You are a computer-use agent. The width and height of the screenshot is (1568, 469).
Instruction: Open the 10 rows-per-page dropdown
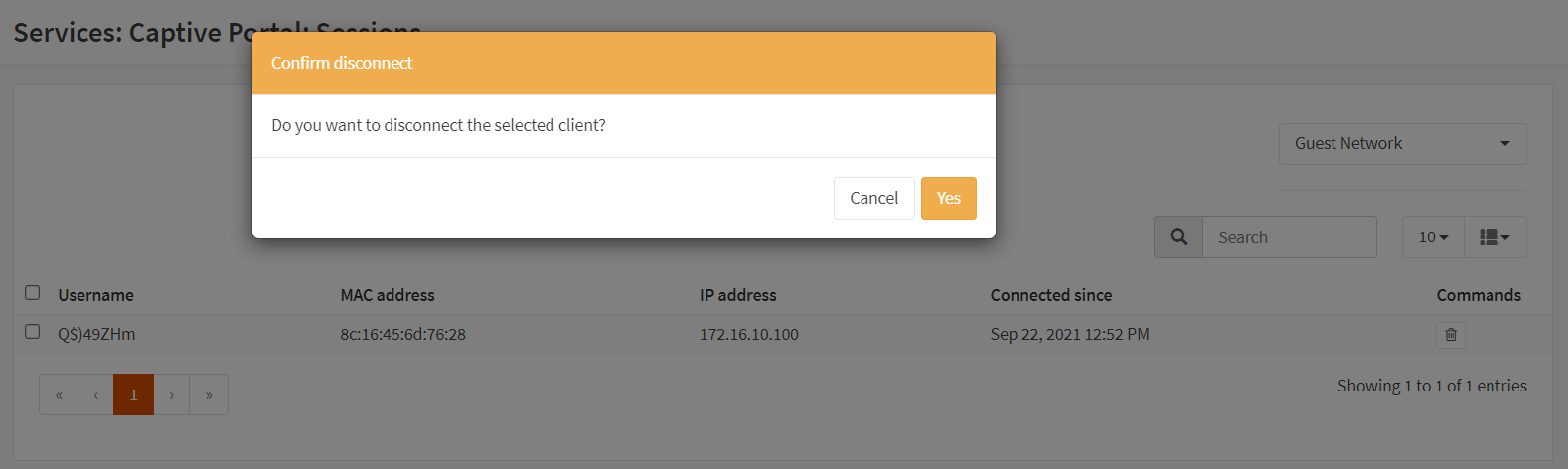tap(1432, 237)
